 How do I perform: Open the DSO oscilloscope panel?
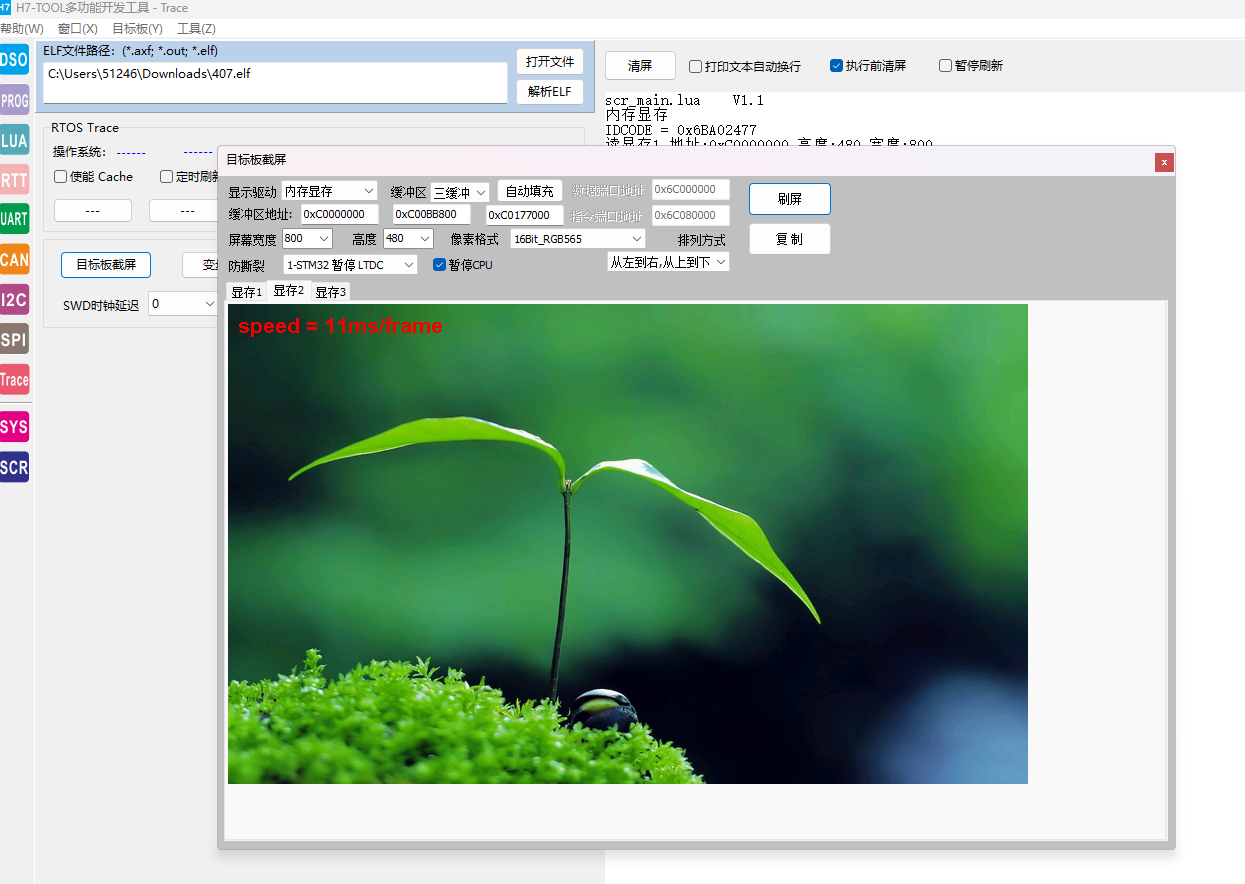14,60
